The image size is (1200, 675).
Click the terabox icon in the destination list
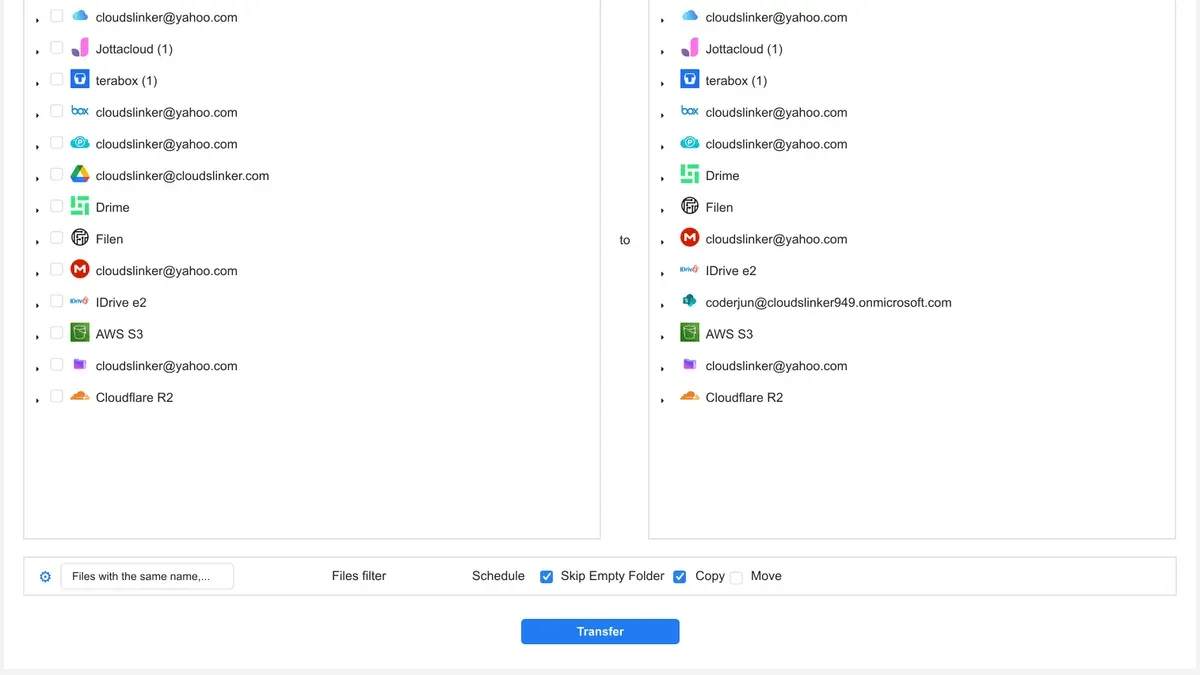coord(690,79)
